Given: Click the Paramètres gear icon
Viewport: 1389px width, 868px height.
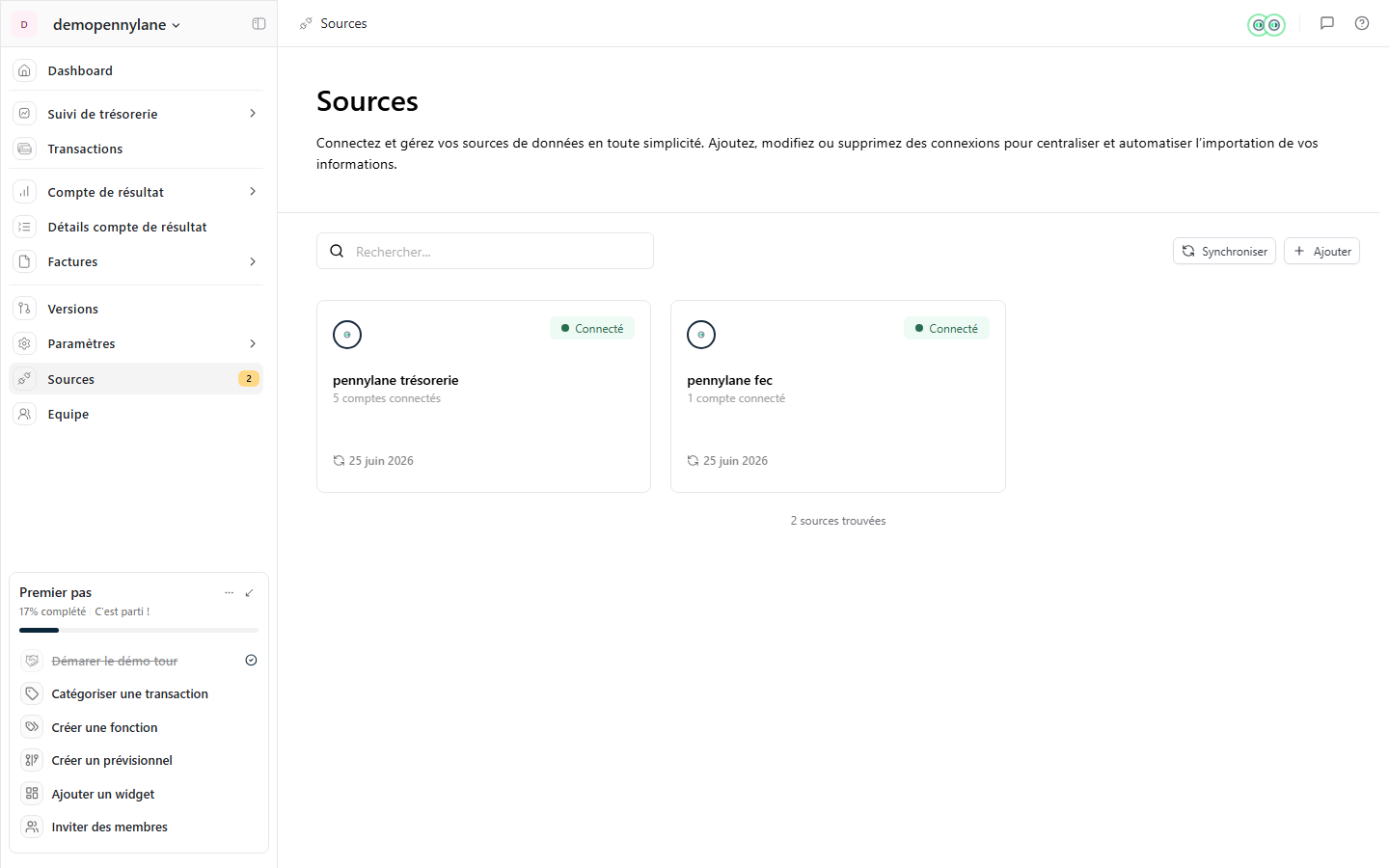Looking at the screenshot, I should tap(25, 343).
